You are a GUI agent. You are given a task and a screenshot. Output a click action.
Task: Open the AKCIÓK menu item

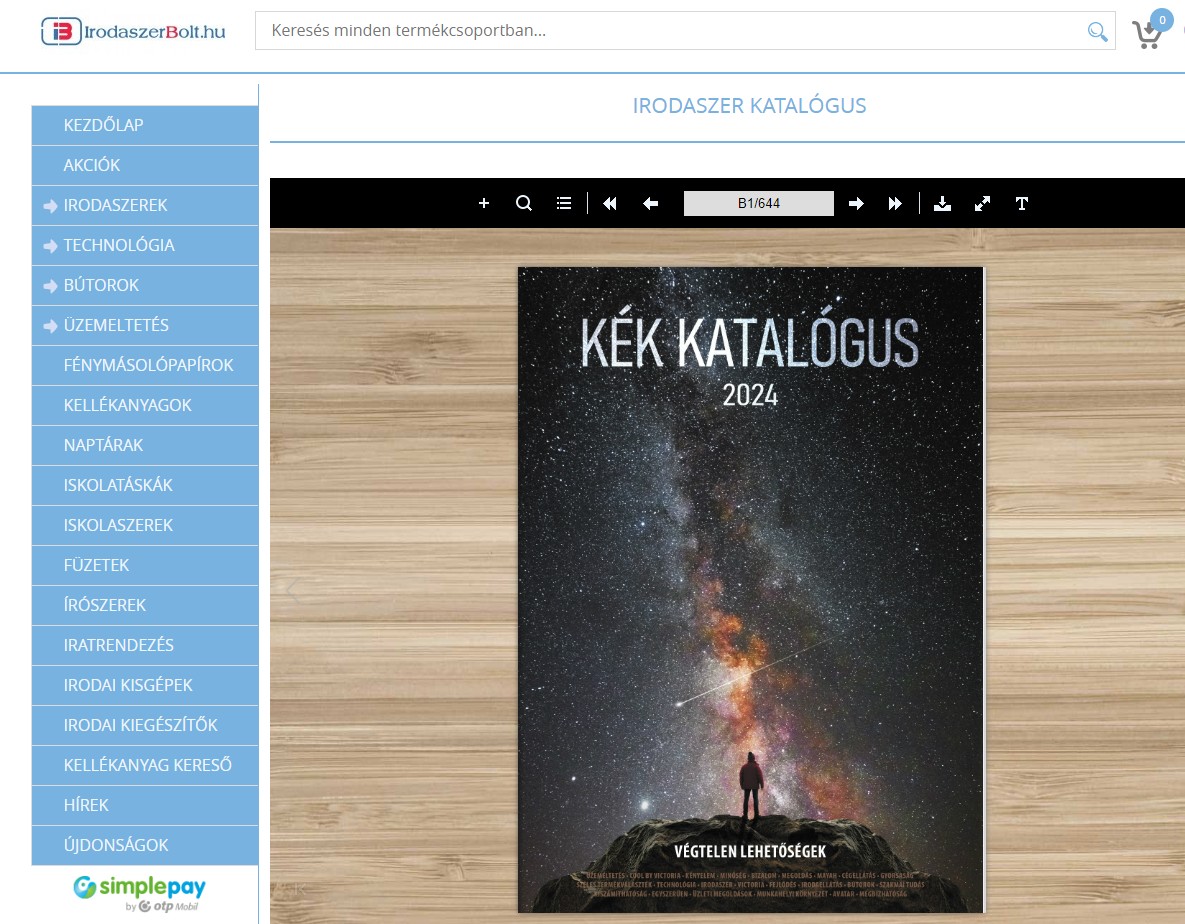(x=145, y=165)
